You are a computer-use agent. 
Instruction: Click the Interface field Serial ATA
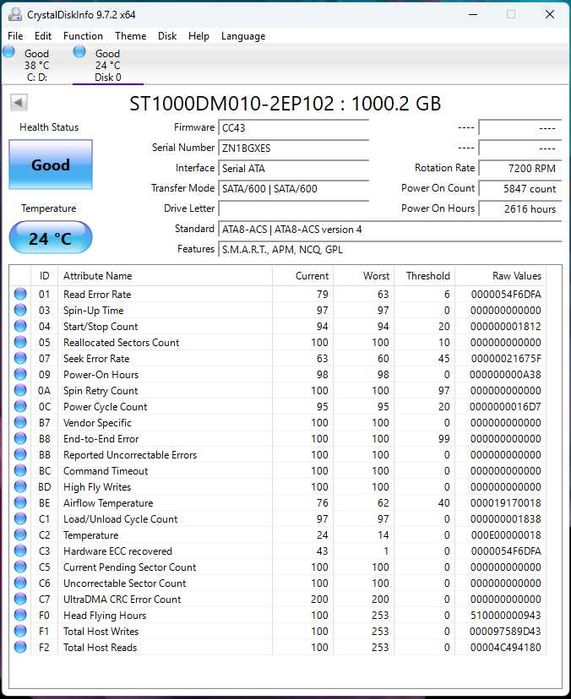tap(294, 169)
